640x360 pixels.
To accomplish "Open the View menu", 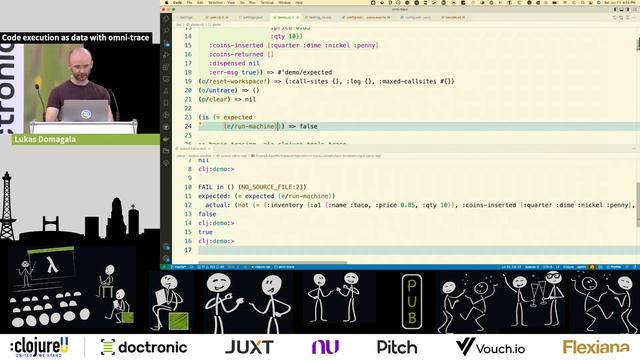I will (231, 2).
